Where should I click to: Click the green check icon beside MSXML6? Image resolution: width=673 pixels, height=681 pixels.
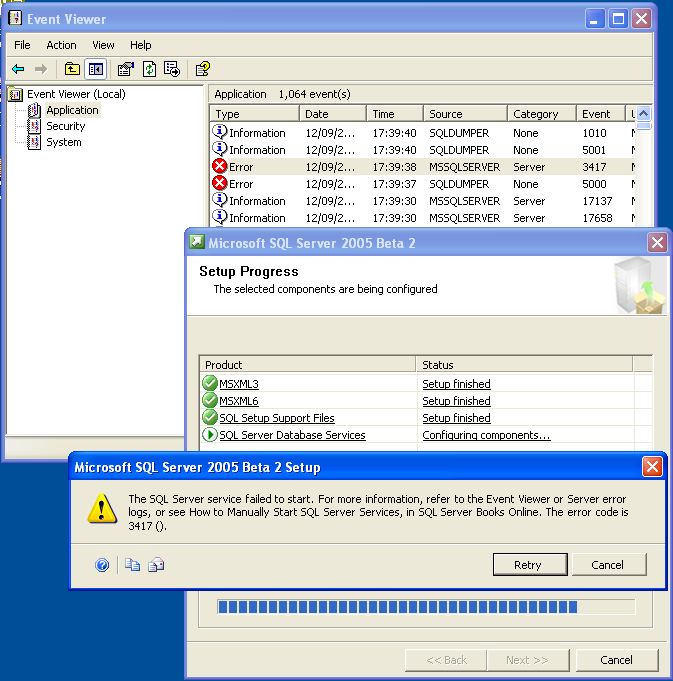(210, 400)
